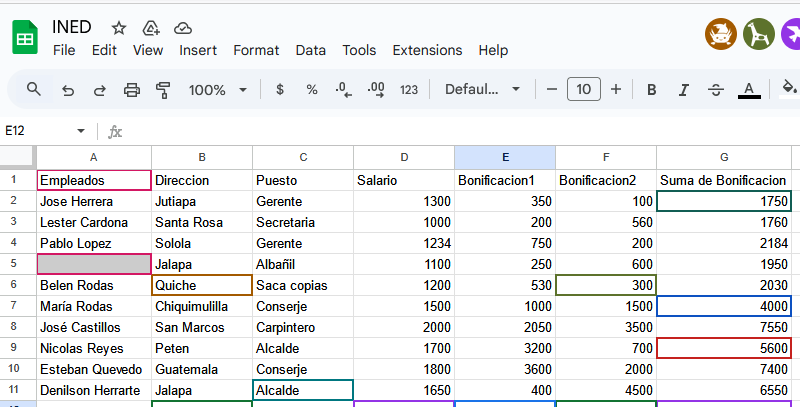Click the redo arrow icon
800x407 pixels.
[99, 90]
